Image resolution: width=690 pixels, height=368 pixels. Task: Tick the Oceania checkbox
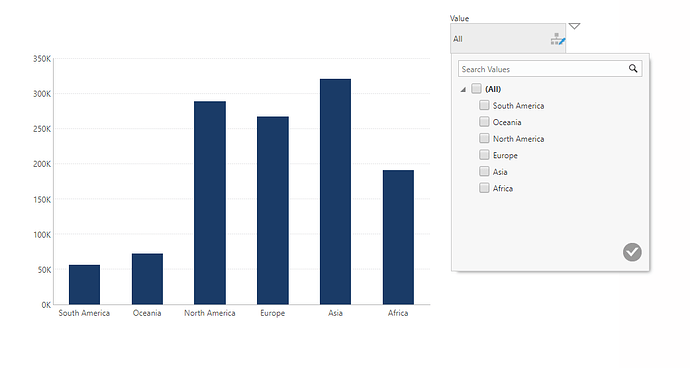[x=484, y=121]
